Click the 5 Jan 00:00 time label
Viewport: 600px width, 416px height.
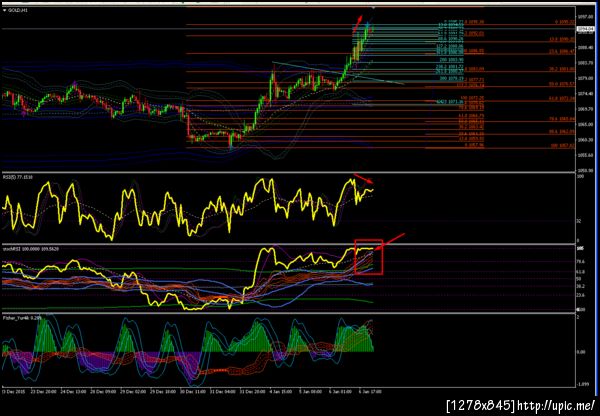[x=312, y=392]
